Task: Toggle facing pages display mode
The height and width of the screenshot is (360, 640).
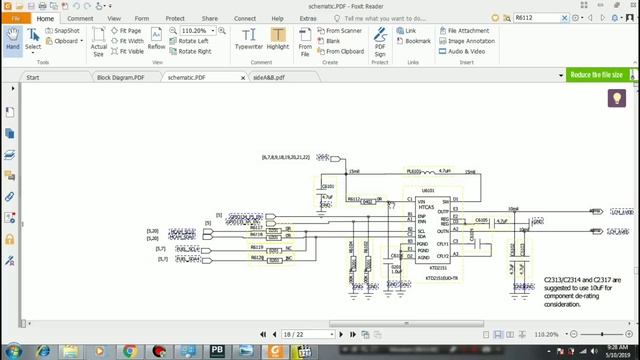Action: point(510,334)
